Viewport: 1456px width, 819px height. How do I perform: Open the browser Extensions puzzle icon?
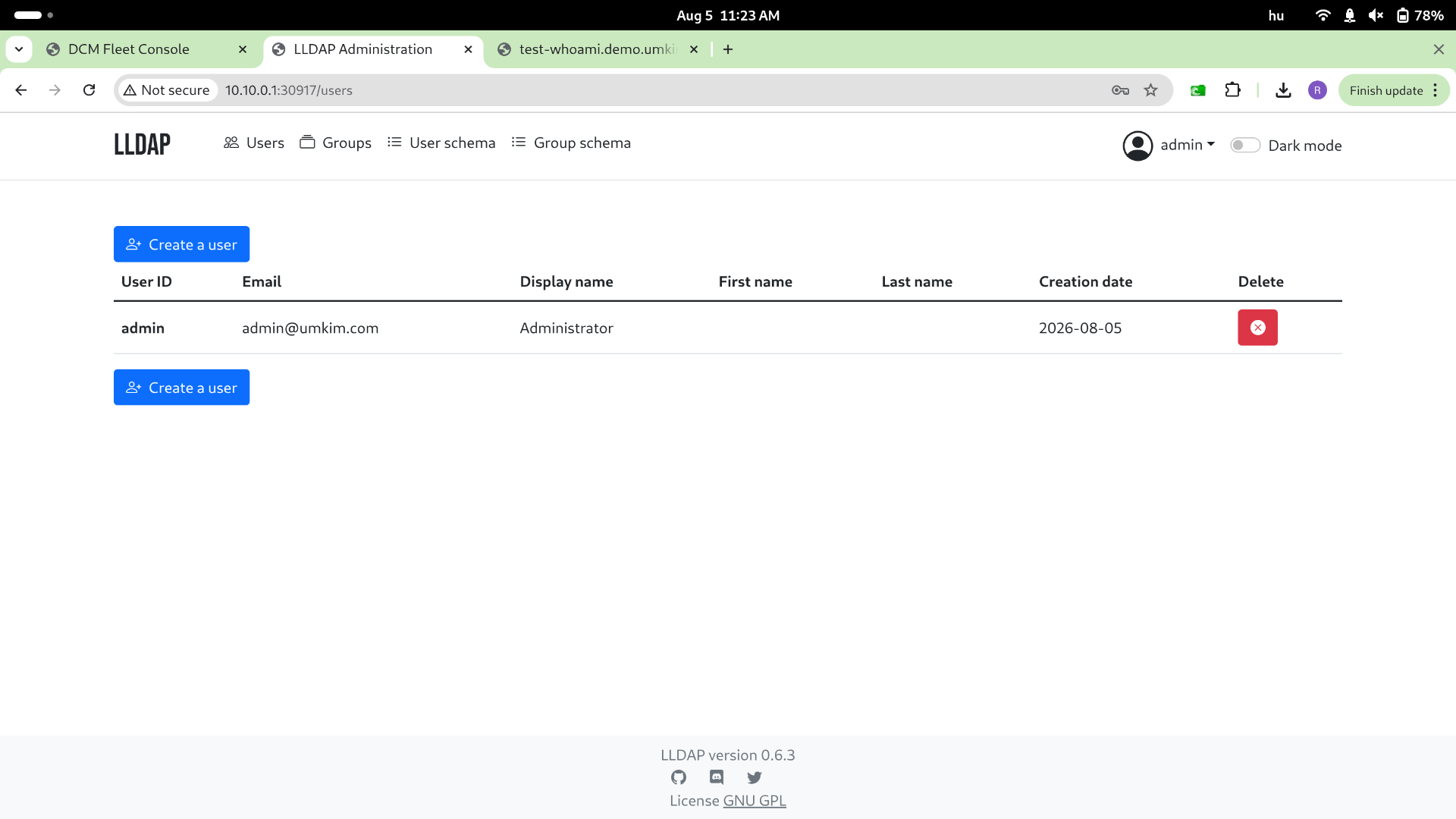(x=1233, y=90)
